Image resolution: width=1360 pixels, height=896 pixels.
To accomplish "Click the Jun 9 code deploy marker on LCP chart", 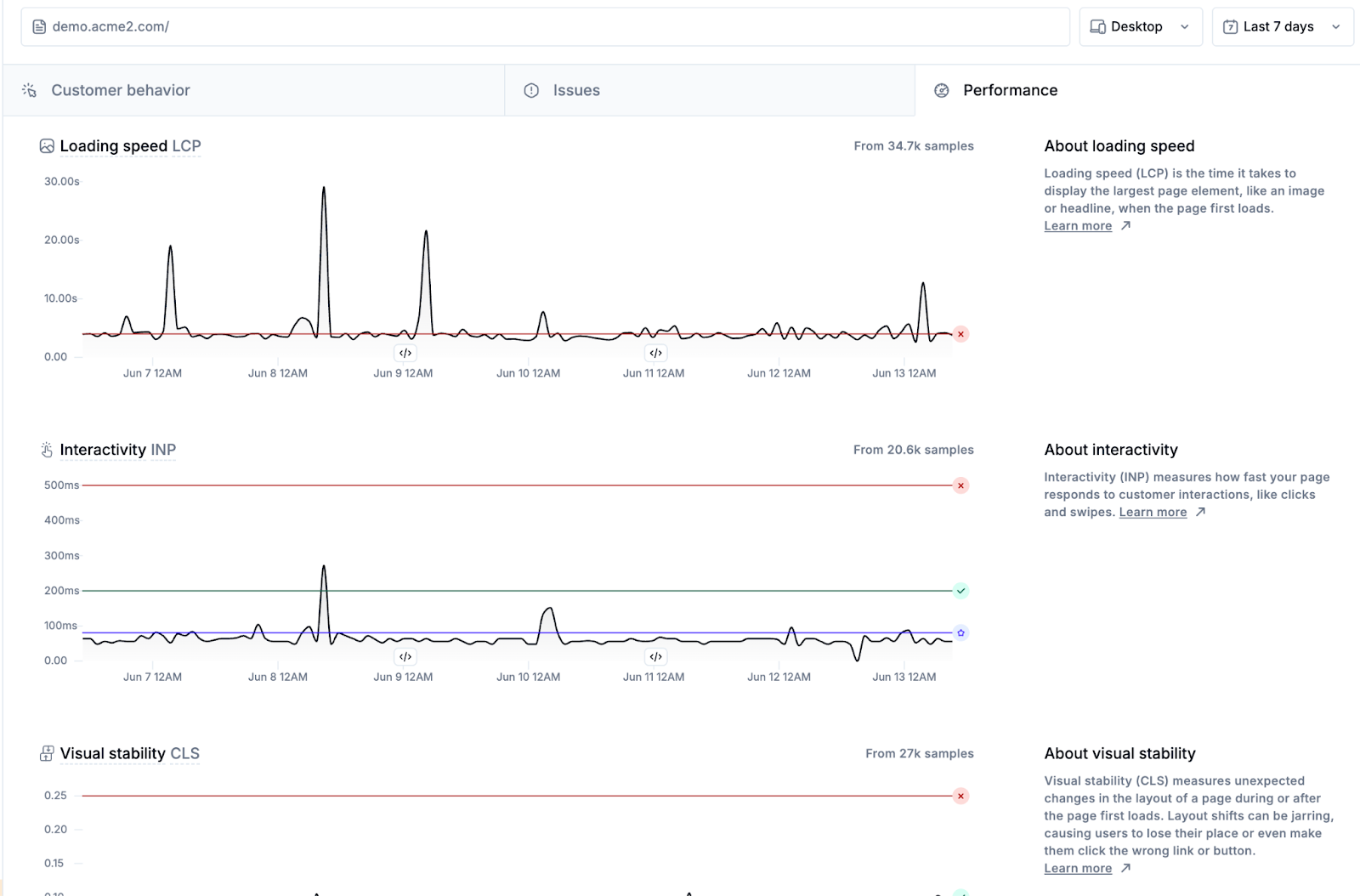I will pyautogui.click(x=405, y=353).
